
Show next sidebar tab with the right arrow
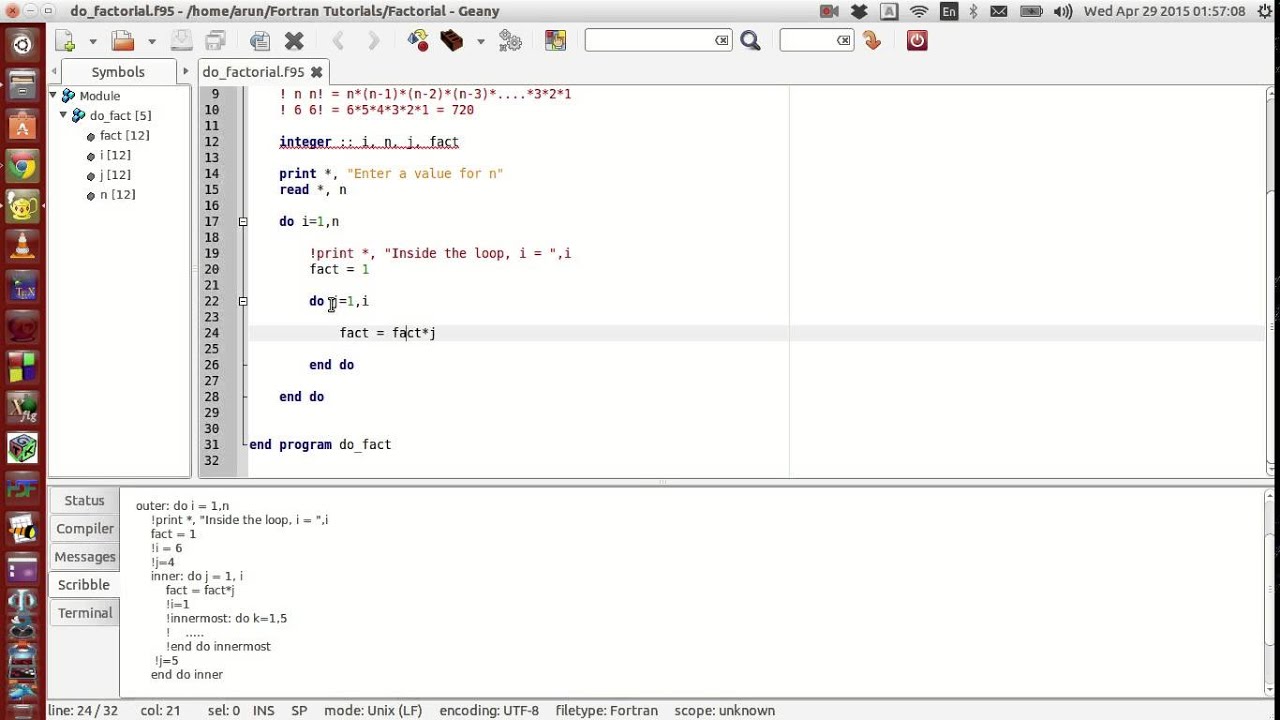(185, 72)
